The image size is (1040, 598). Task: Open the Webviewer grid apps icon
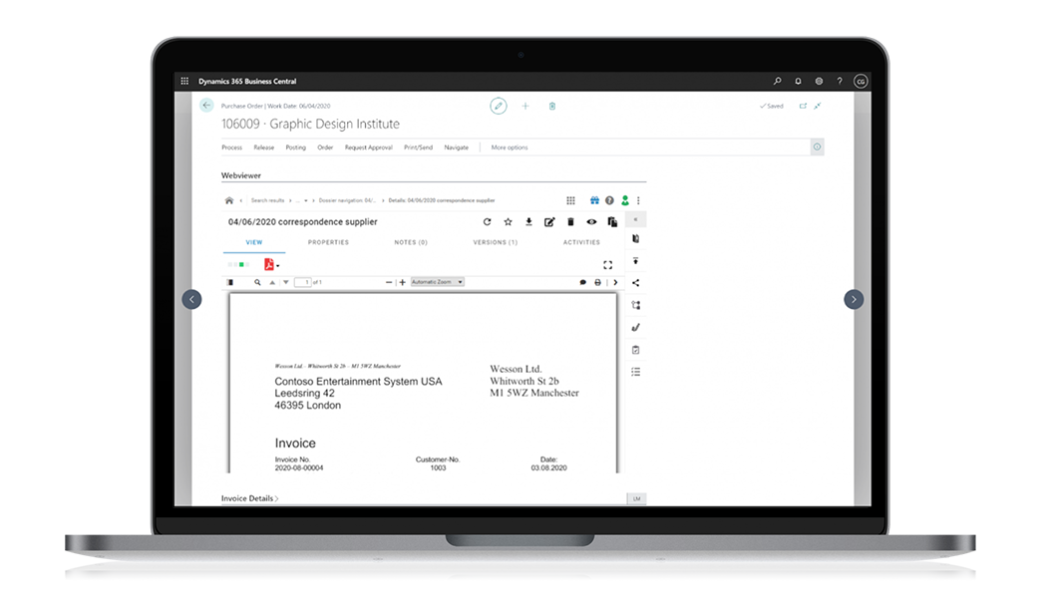(570, 200)
